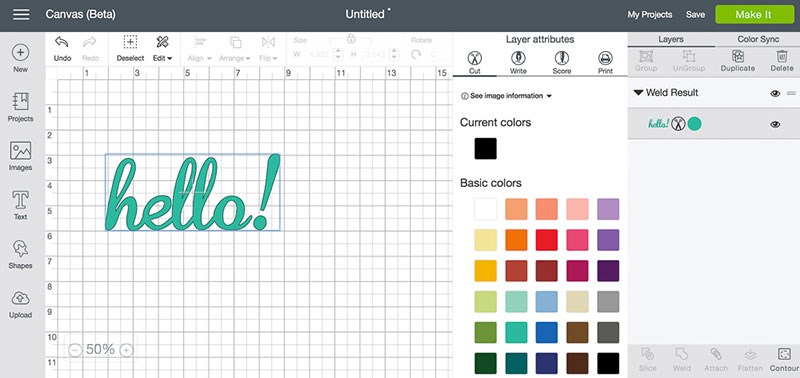Click the Untitled project title
800x378 pixels.
click(x=365, y=14)
